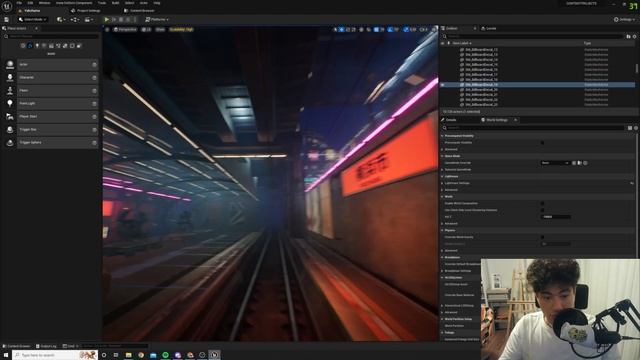Viewport: 640px width, 360px height.
Task: Select the viewport select-mode cursor icon
Action: click(335, 29)
